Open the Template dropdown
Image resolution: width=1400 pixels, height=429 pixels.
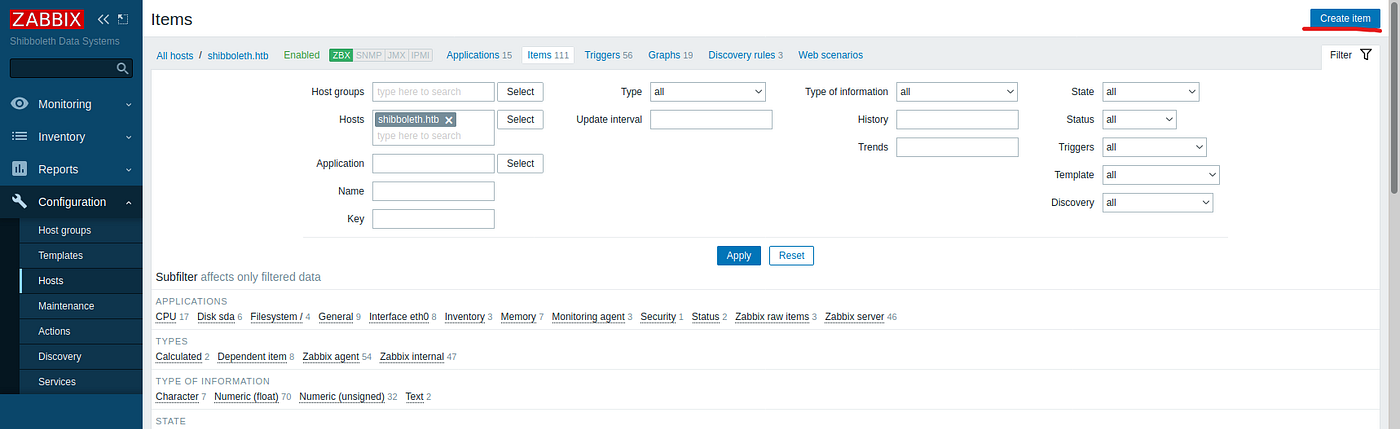tap(1160, 175)
